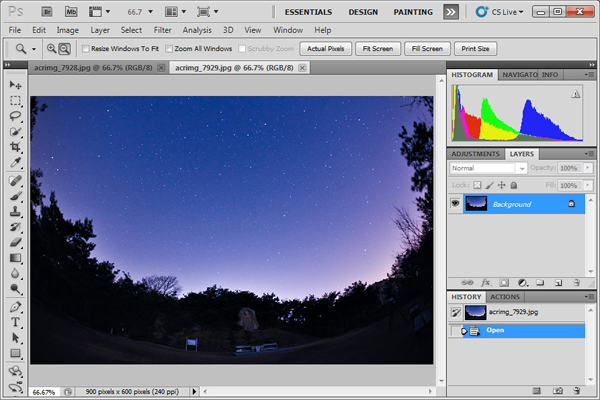Select the Blur tool
Screen dimensions: 600x400
[15, 273]
